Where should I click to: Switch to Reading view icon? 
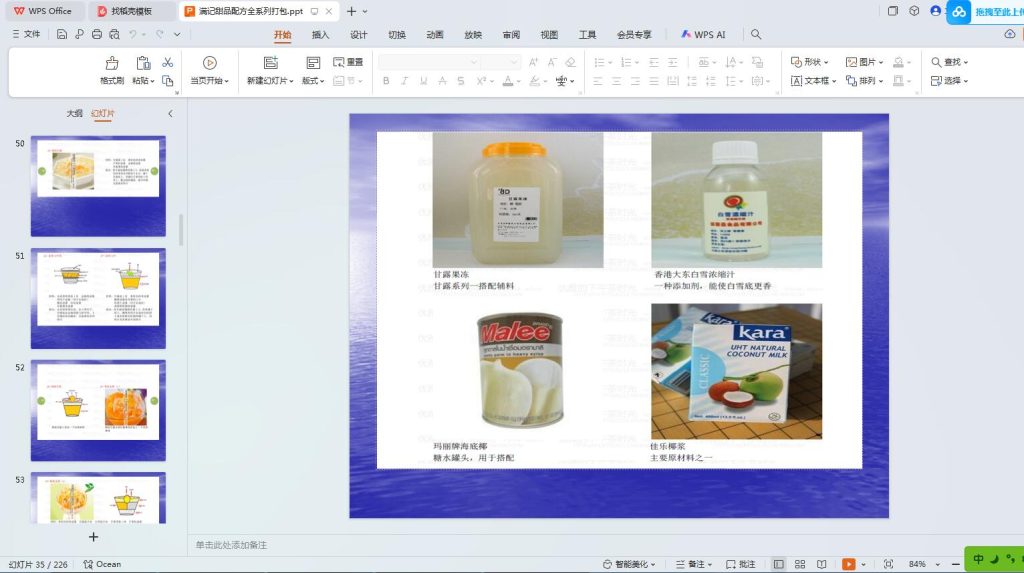click(x=822, y=564)
